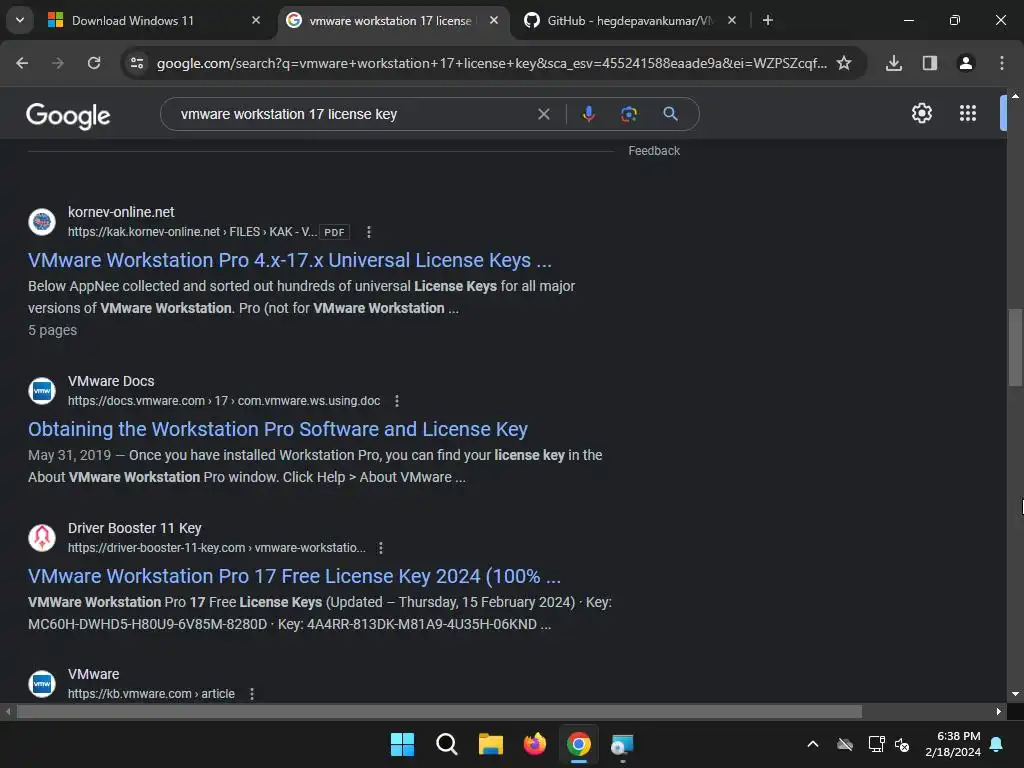This screenshot has height=768, width=1024.
Task: Close the GitHub tab
Action: (x=731, y=20)
